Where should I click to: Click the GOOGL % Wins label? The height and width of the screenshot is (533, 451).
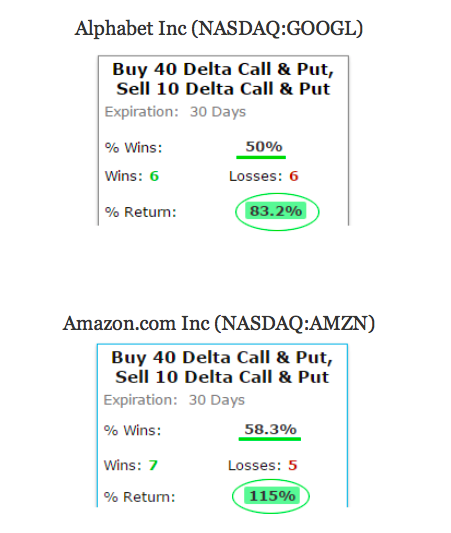pyautogui.click(x=134, y=148)
